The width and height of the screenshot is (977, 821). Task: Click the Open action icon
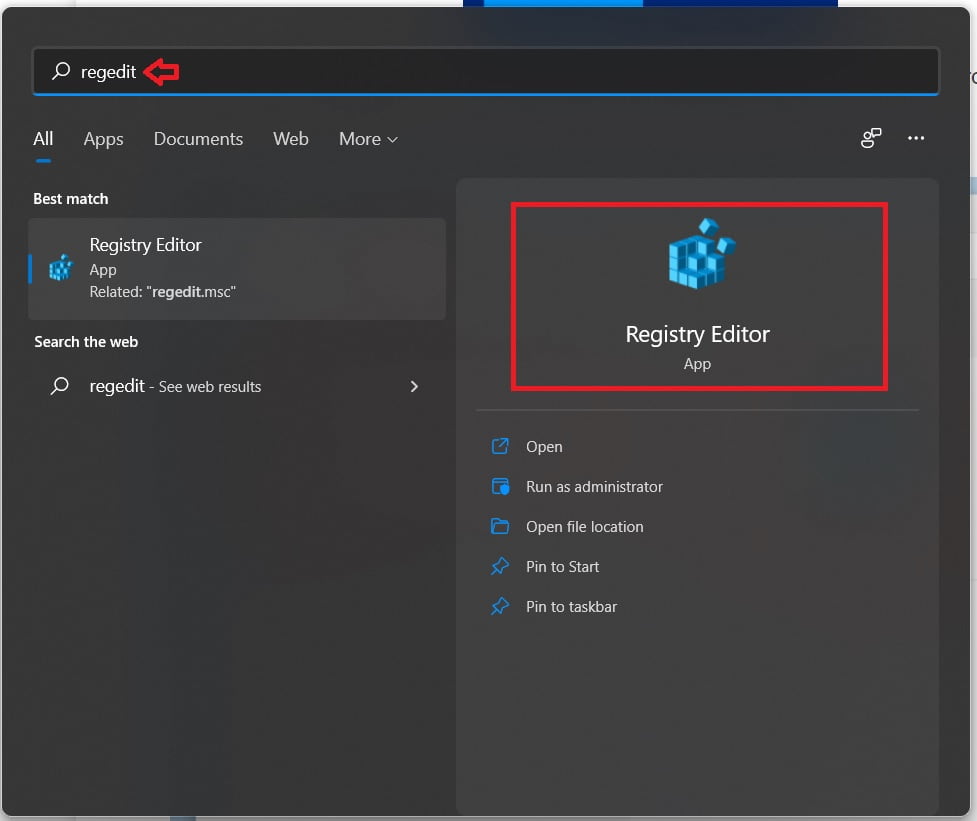[500, 446]
